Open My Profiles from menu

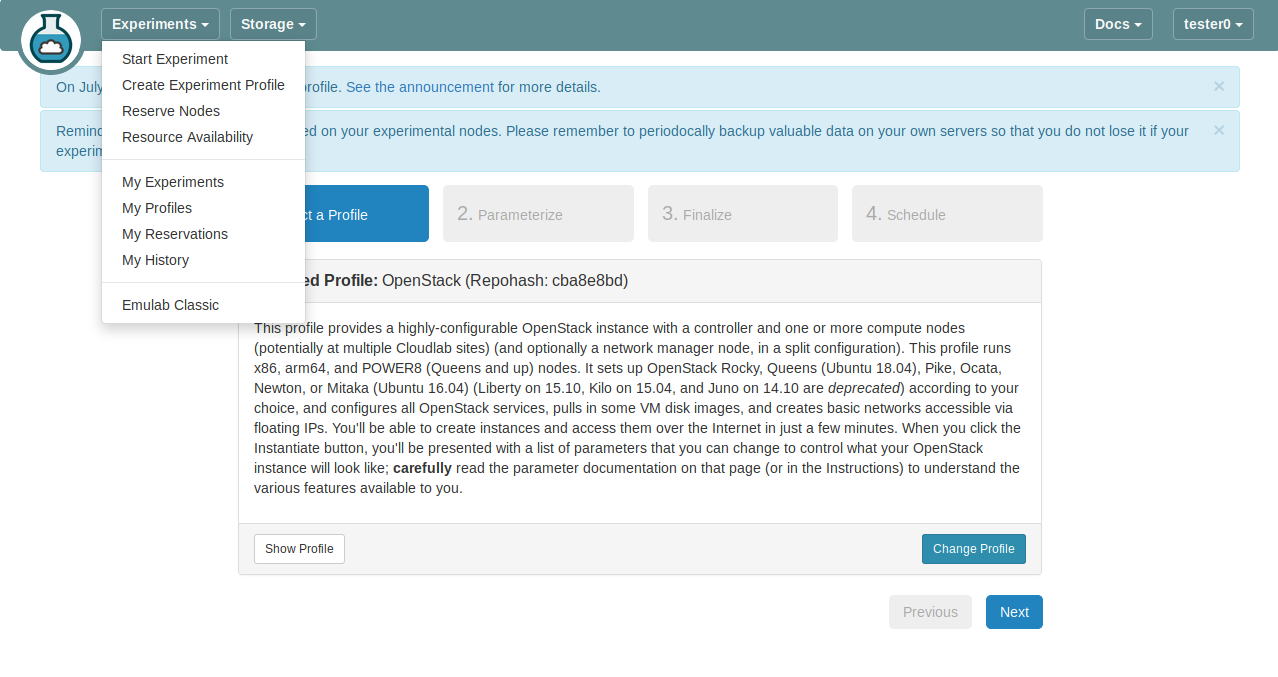click(x=157, y=208)
